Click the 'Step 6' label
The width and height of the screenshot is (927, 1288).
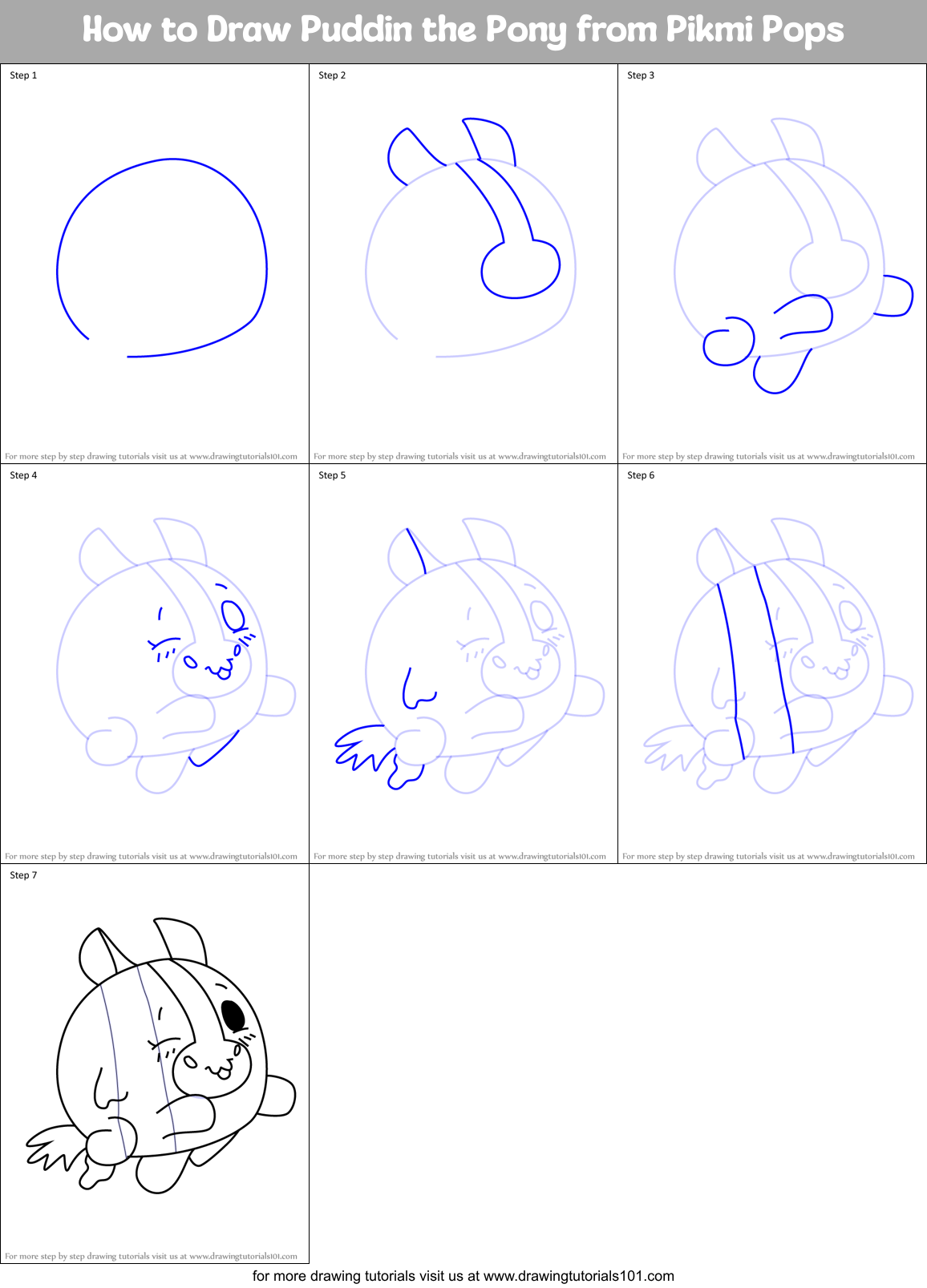point(641,475)
